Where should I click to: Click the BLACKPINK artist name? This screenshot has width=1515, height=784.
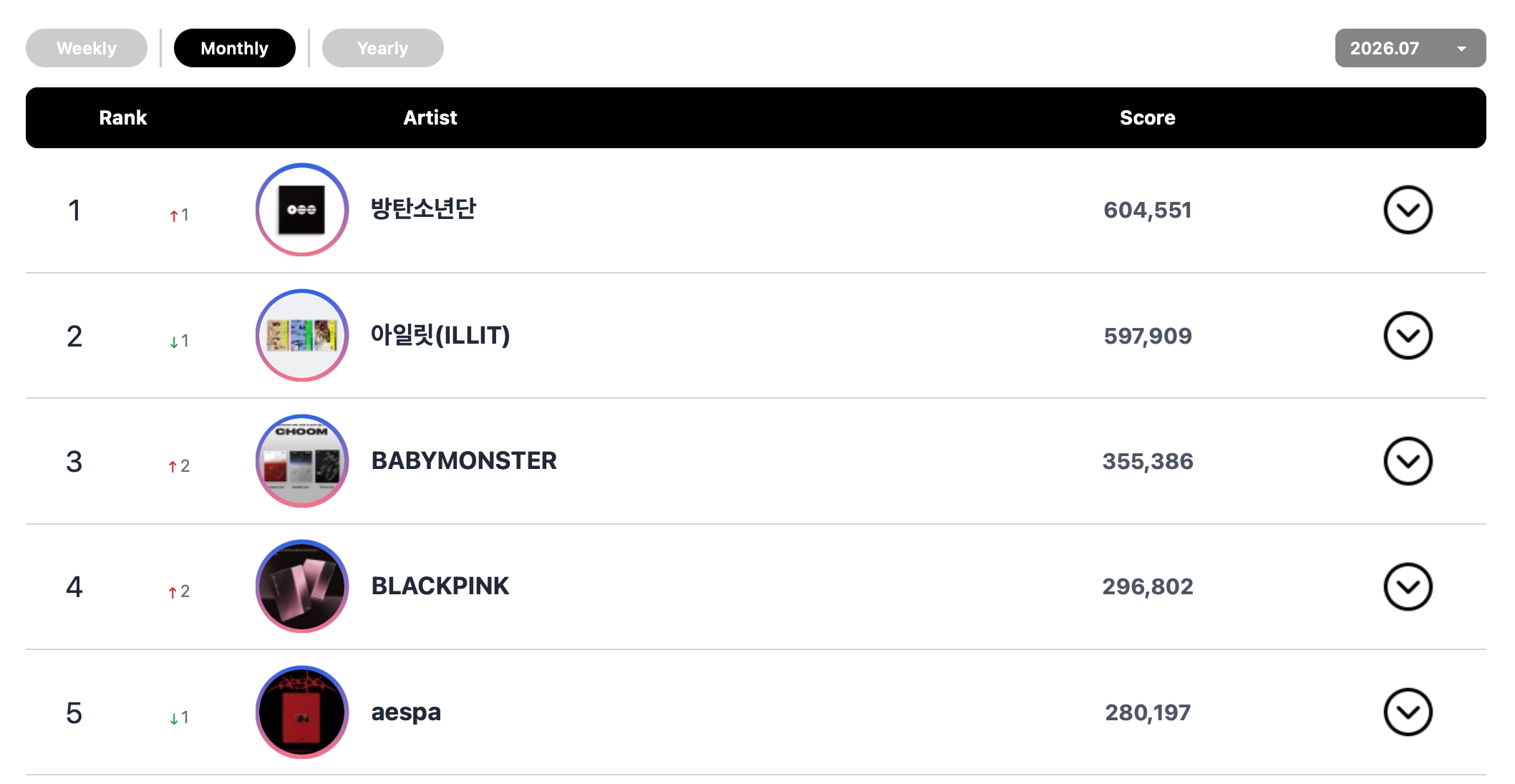pyautogui.click(x=440, y=586)
